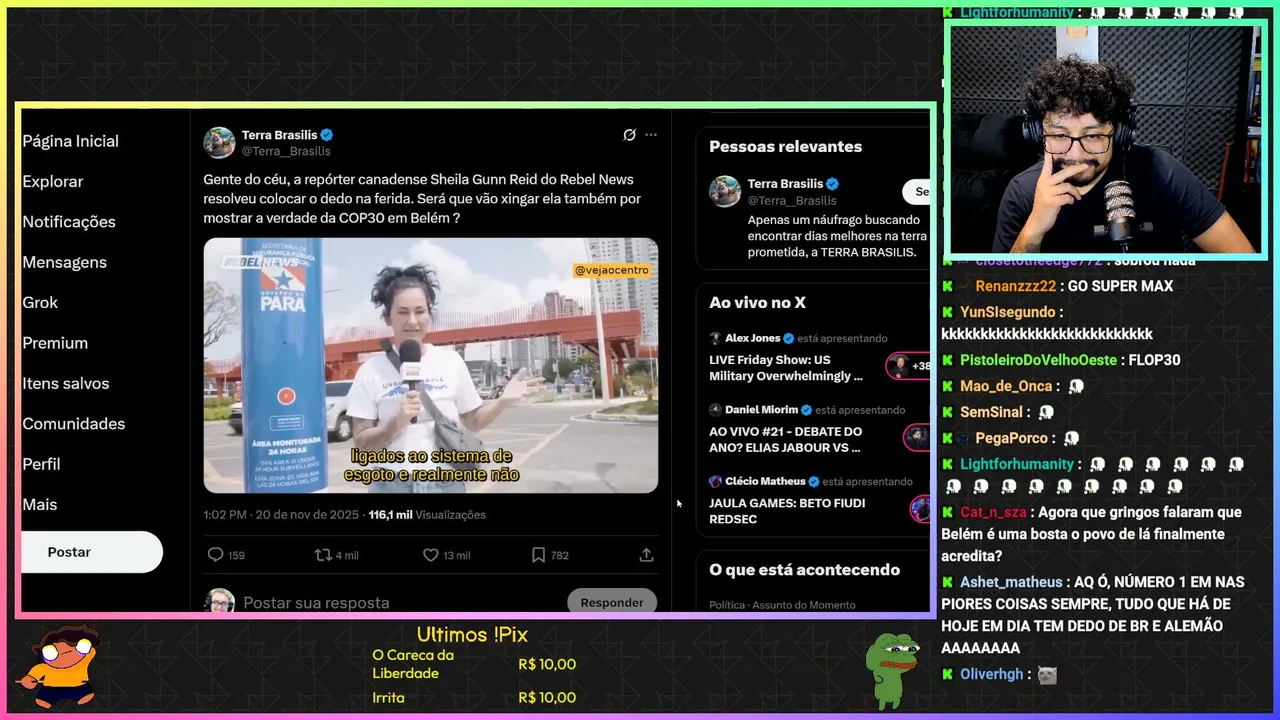Open Clécio Matheus JAULA GAMES live
1280x720 pixels.
[x=787, y=511]
